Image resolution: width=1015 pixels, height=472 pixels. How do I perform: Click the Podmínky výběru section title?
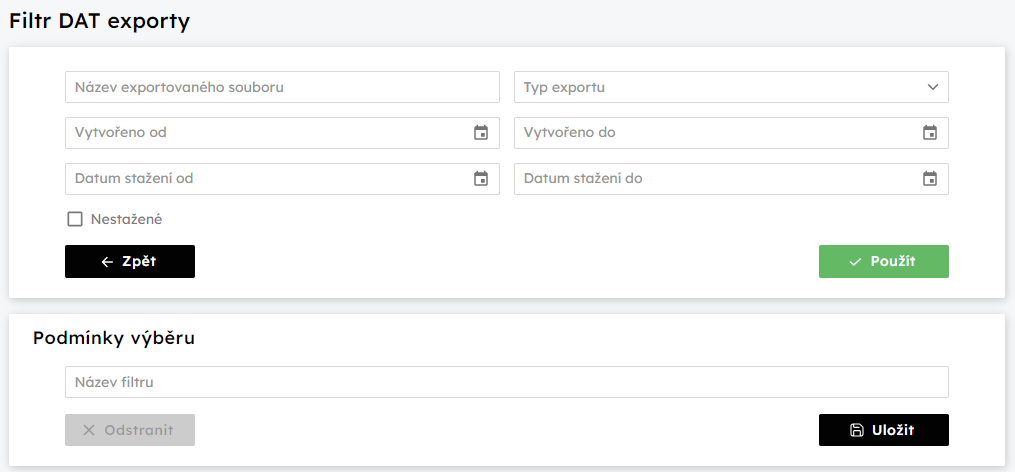(x=114, y=338)
